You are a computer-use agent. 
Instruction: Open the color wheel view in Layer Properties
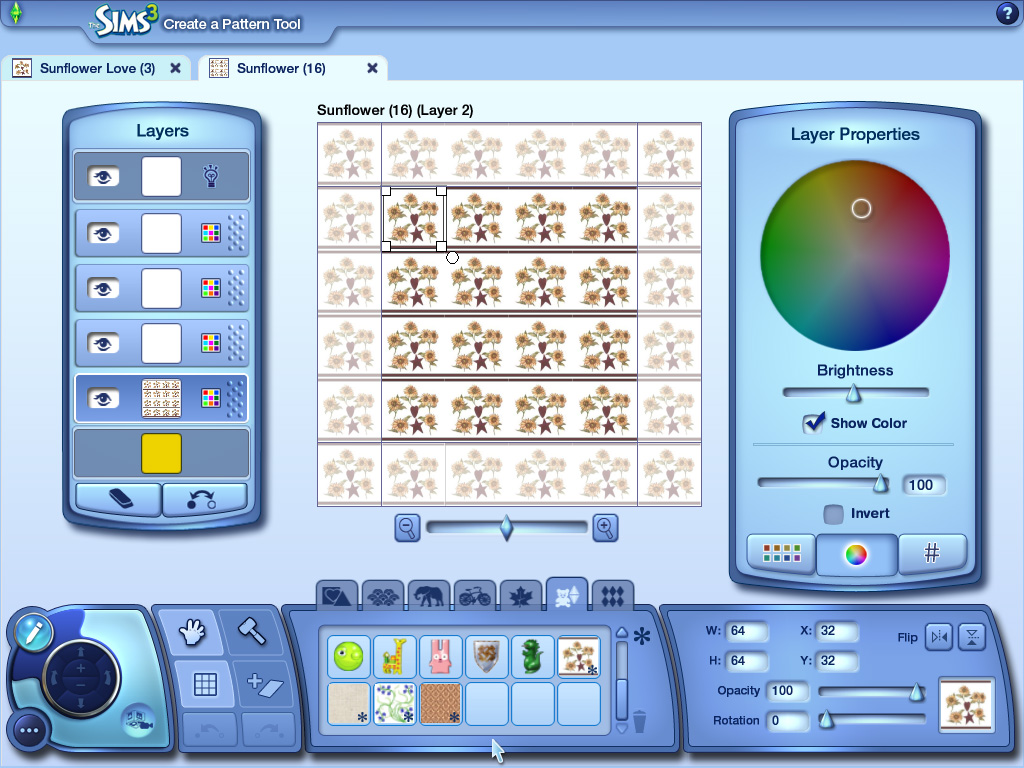tap(856, 553)
